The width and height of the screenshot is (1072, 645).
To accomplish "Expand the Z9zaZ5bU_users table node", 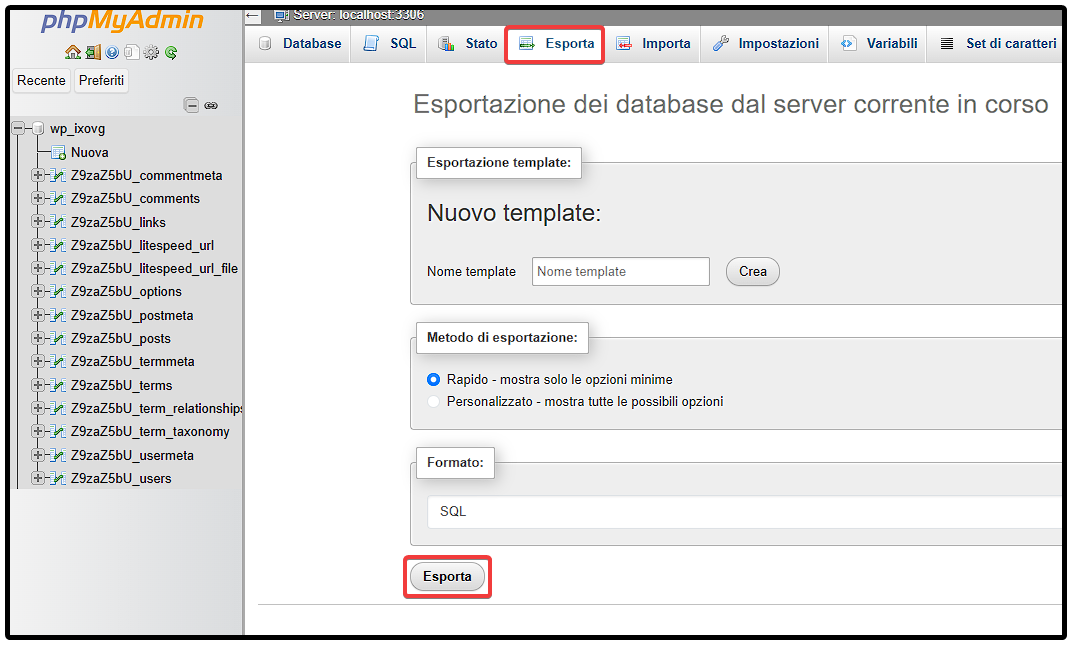I will click(38, 478).
